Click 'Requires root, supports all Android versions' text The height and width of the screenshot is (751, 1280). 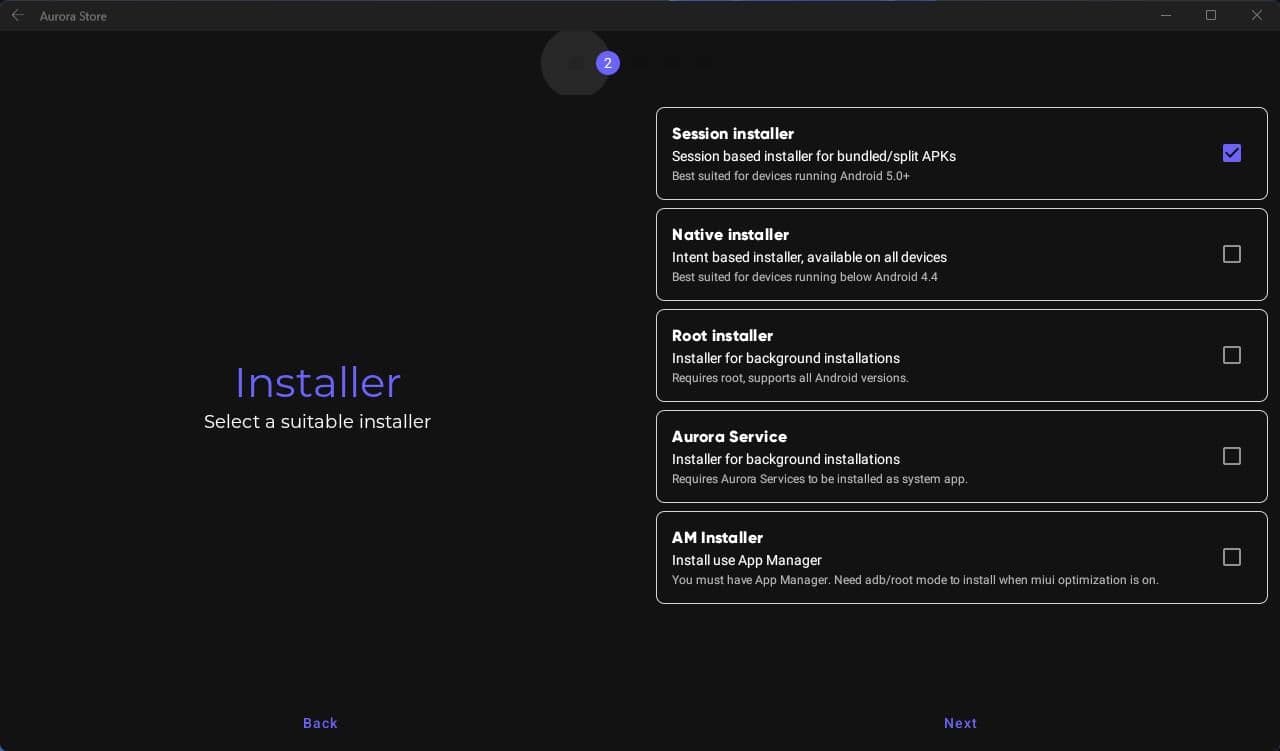pyautogui.click(x=790, y=378)
